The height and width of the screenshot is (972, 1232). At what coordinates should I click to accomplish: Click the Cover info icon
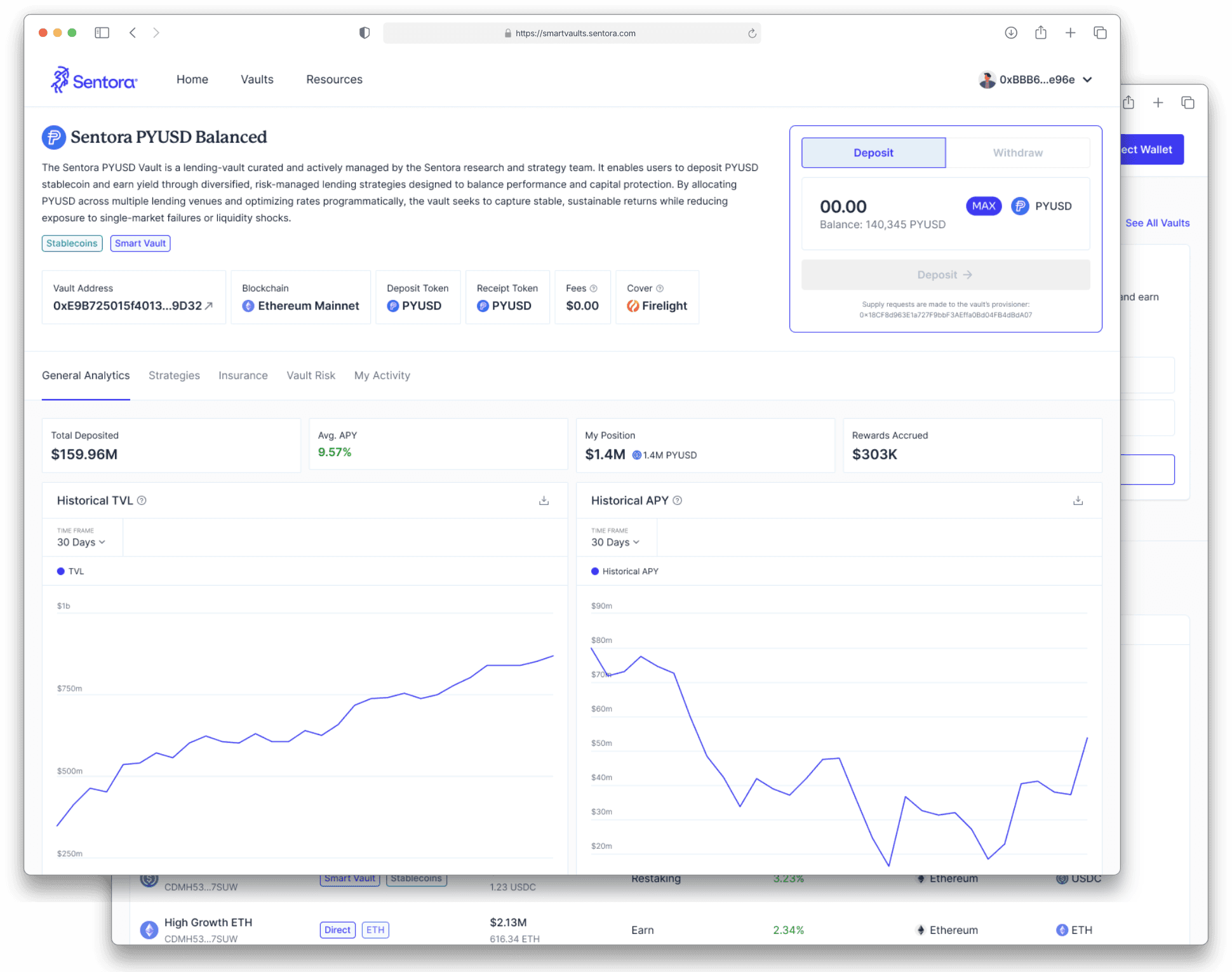click(x=660, y=288)
